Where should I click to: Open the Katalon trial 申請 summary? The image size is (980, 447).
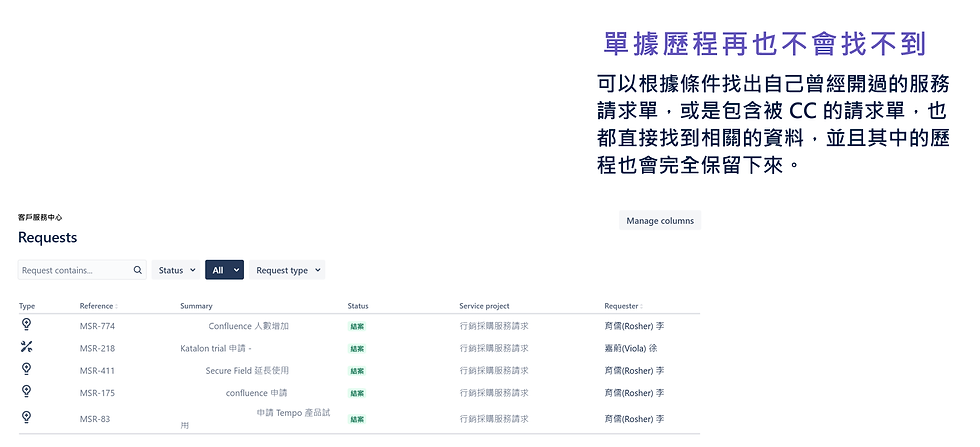coord(216,348)
